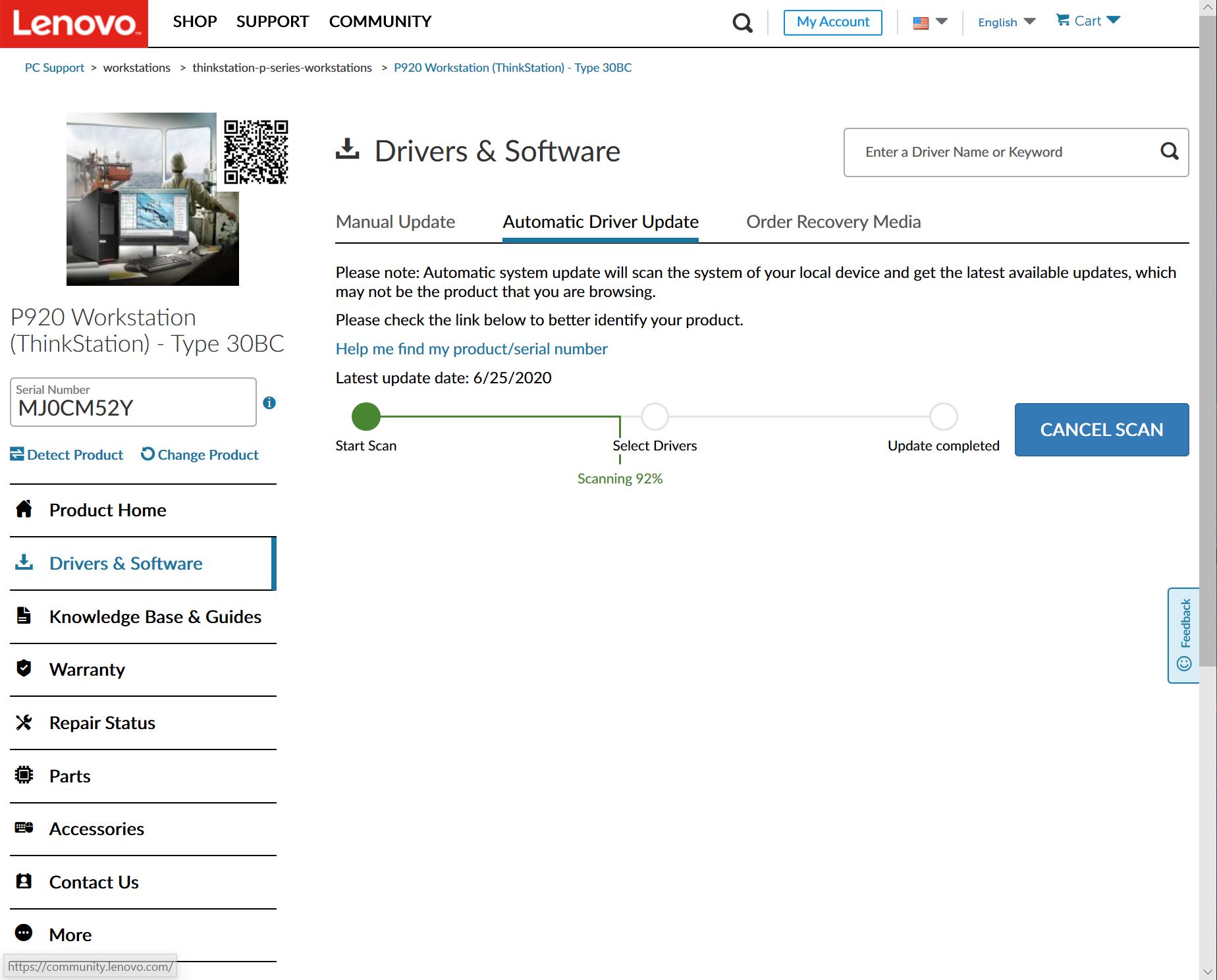
Task: Click the serial number info icon
Action: (269, 403)
